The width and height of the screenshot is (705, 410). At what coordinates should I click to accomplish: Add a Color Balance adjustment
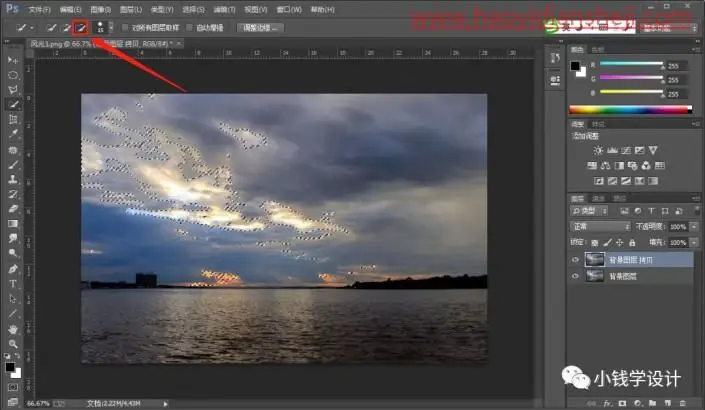pos(606,165)
